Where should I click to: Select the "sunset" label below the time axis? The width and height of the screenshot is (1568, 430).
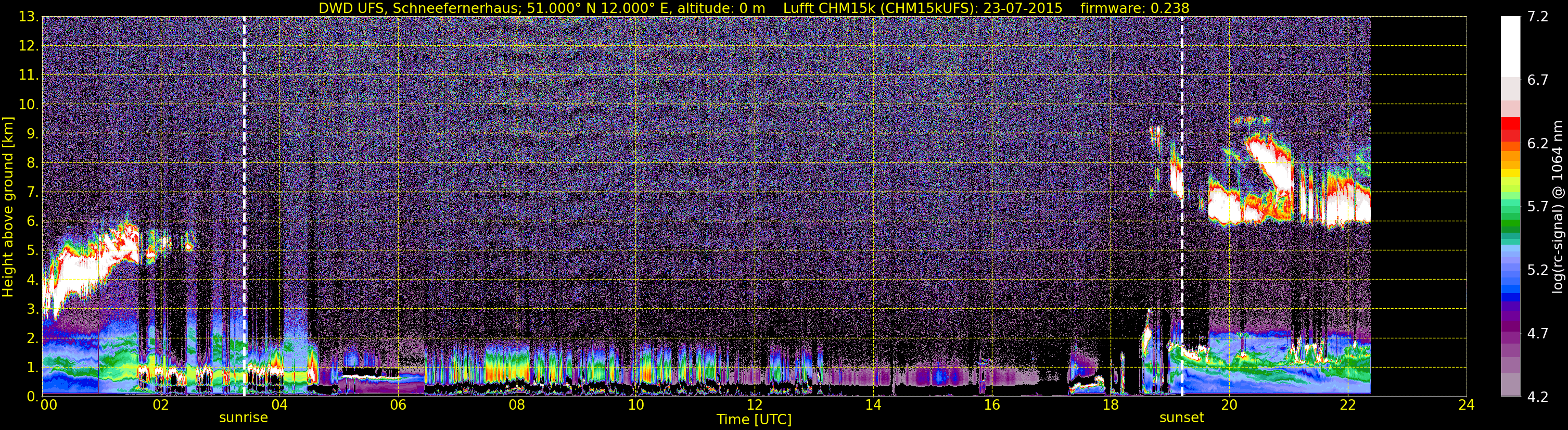click(1181, 418)
